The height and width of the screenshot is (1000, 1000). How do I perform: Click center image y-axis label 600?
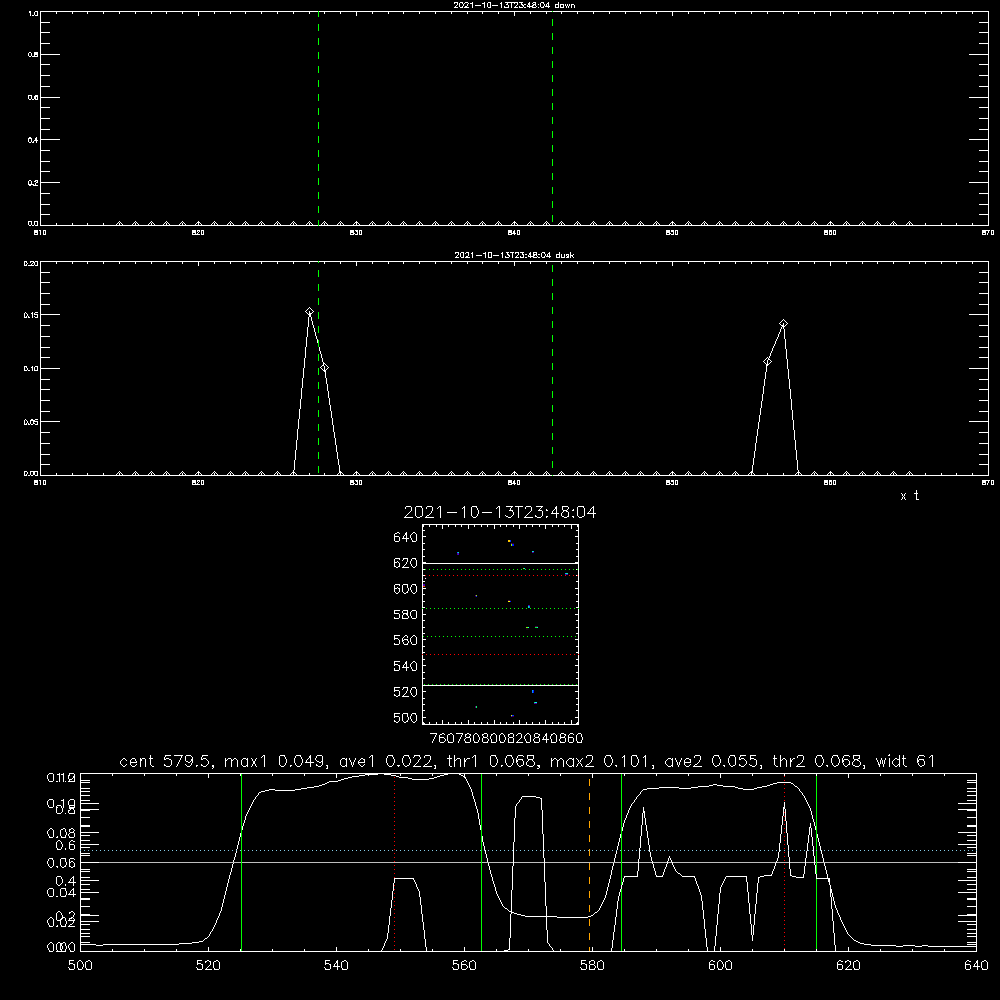point(406,589)
